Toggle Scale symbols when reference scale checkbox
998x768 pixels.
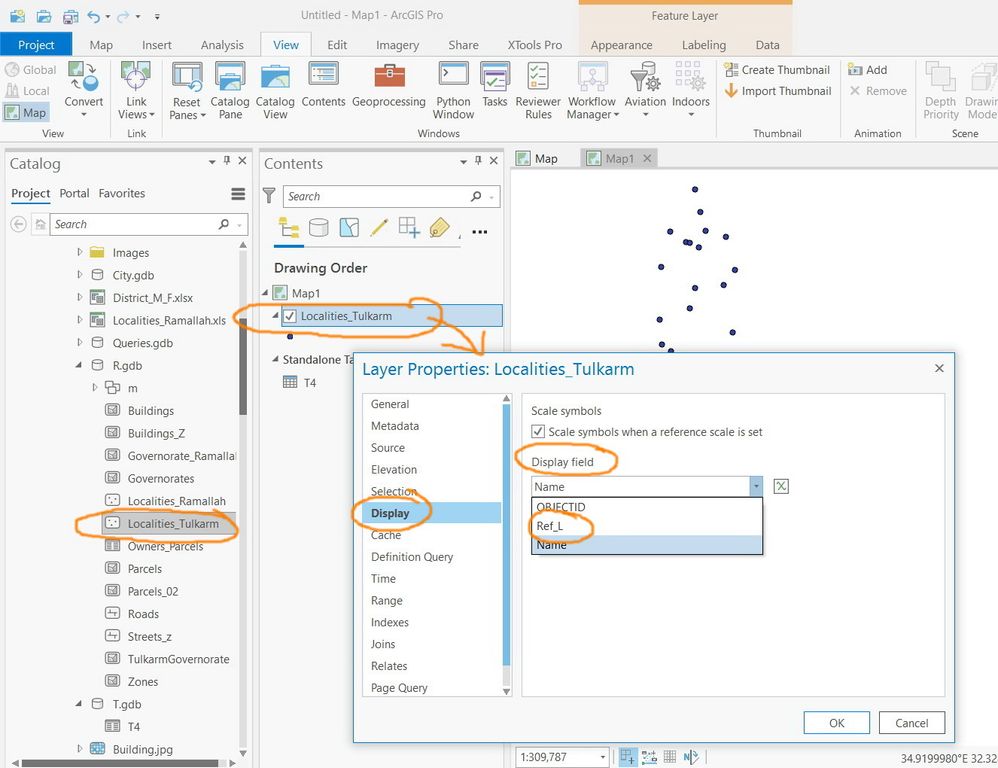coord(538,432)
